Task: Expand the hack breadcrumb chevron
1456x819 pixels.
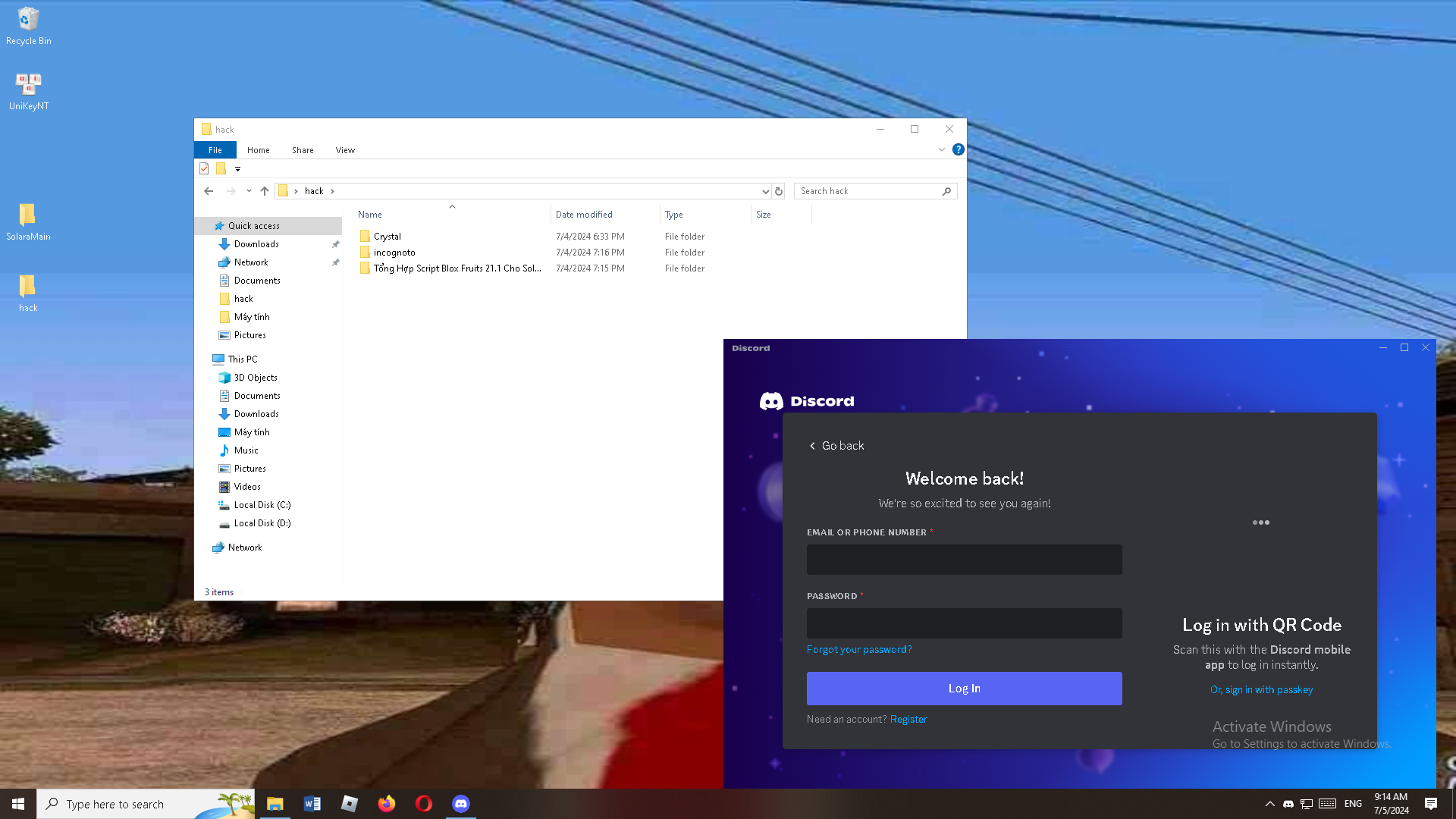Action: point(332,191)
